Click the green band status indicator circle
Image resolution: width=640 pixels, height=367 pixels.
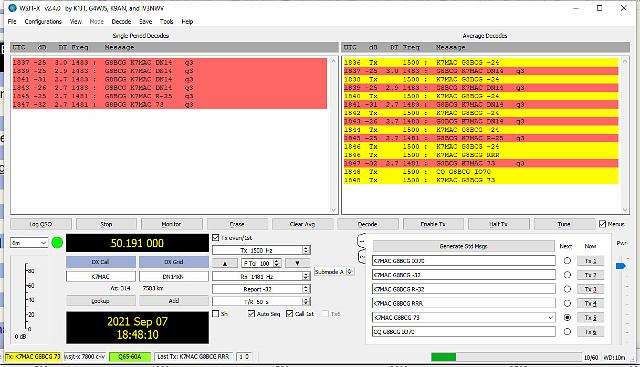click(x=57, y=243)
